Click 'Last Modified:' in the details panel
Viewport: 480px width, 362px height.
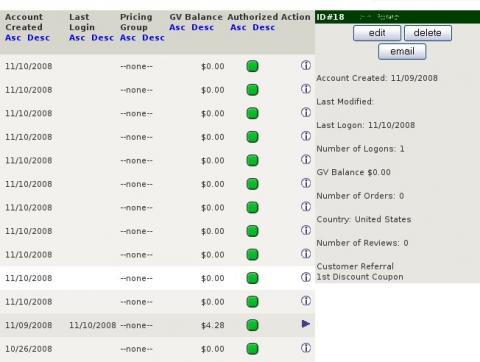[345, 102]
